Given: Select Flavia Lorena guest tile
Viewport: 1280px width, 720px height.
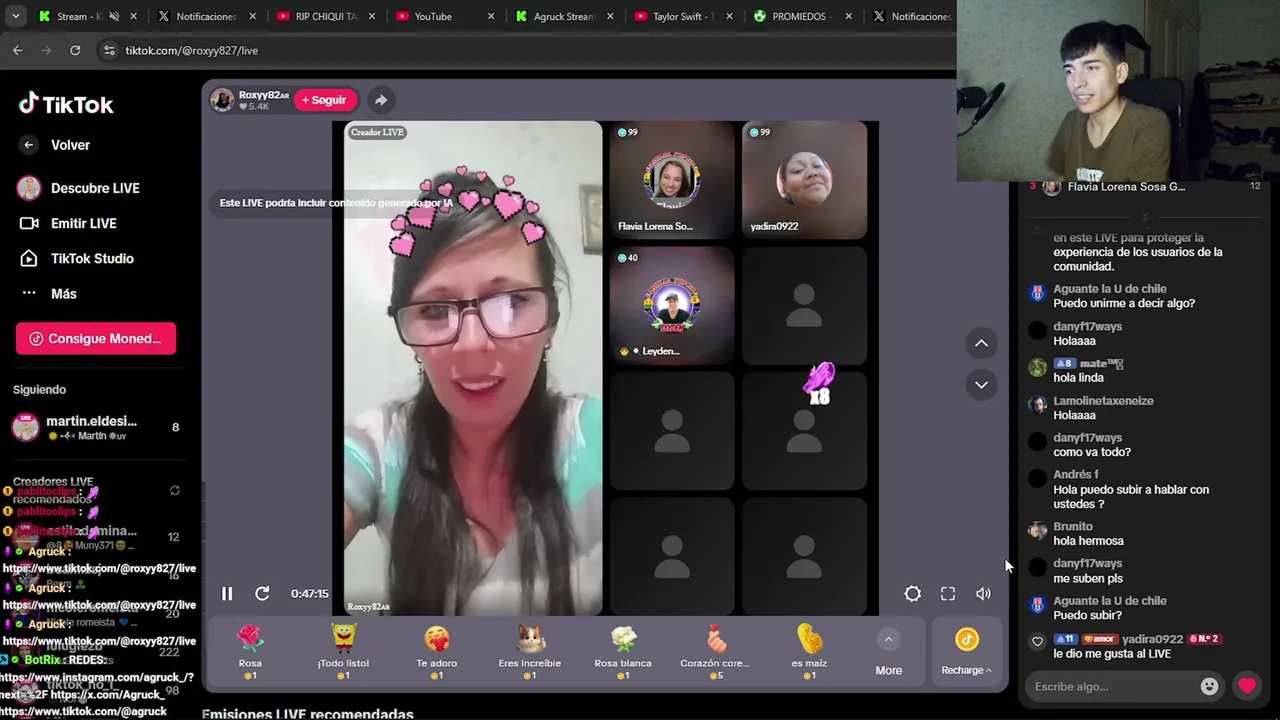Looking at the screenshot, I should point(672,181).
